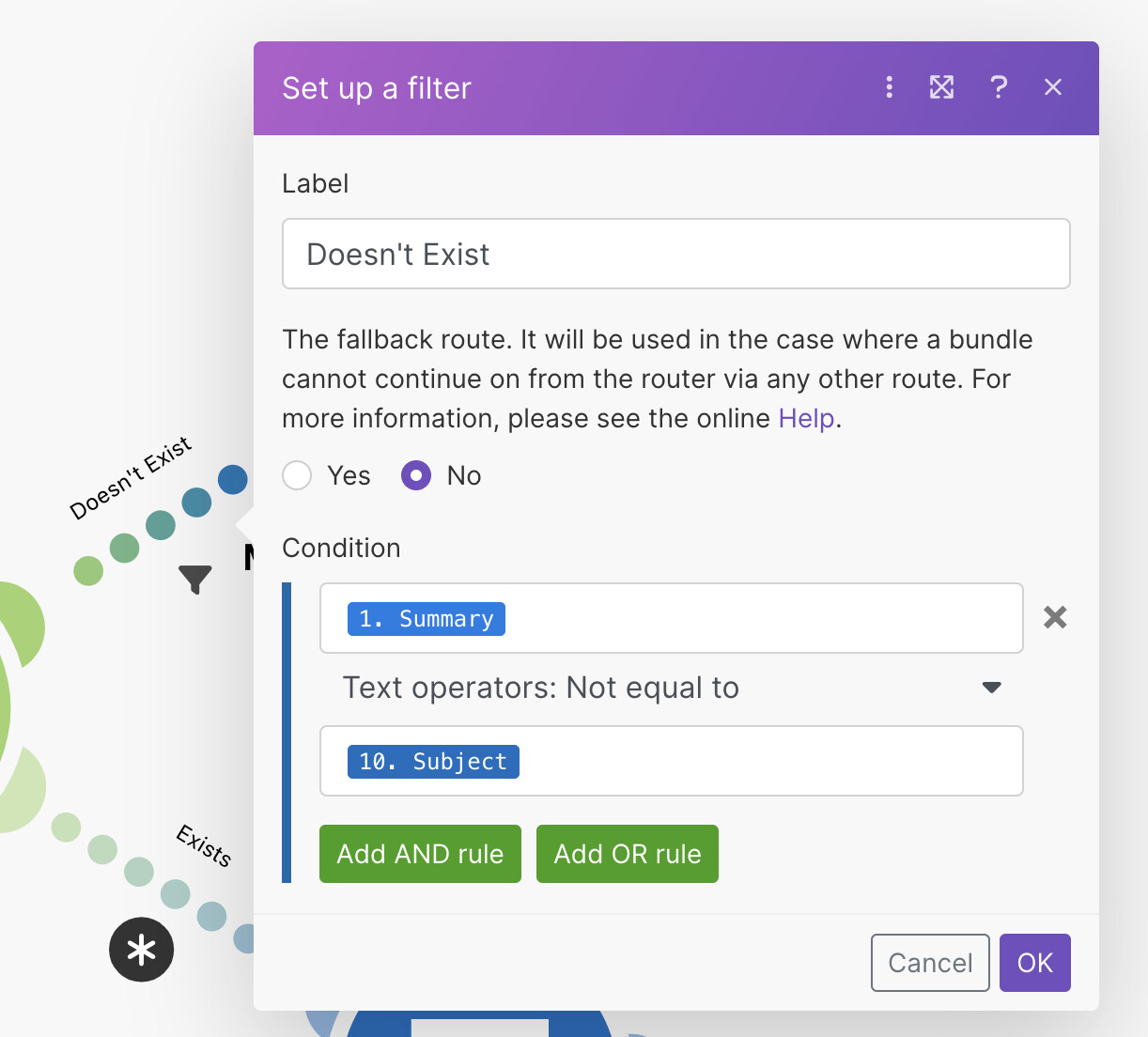Confirm the filter with OK
The image size is (1148, 1037).
point(1035,963)
